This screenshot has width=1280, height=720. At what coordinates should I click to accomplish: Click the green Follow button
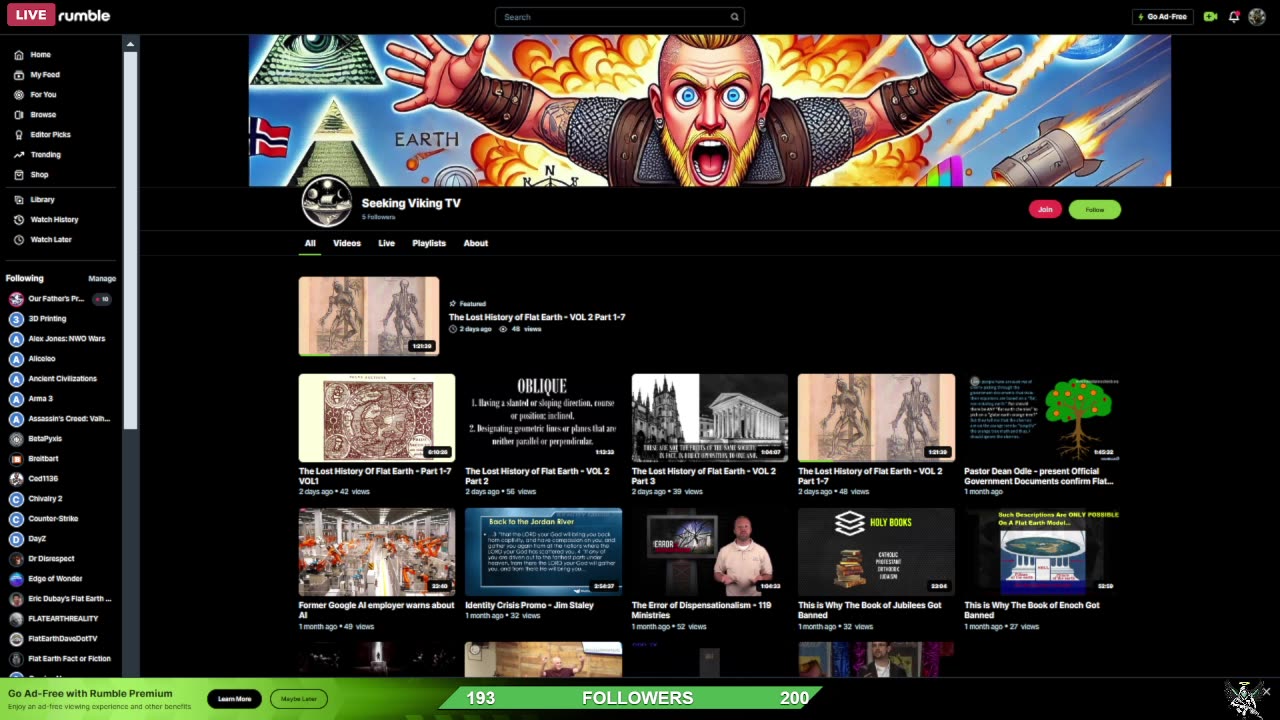pyautogui.click(x=1095, y=209)
